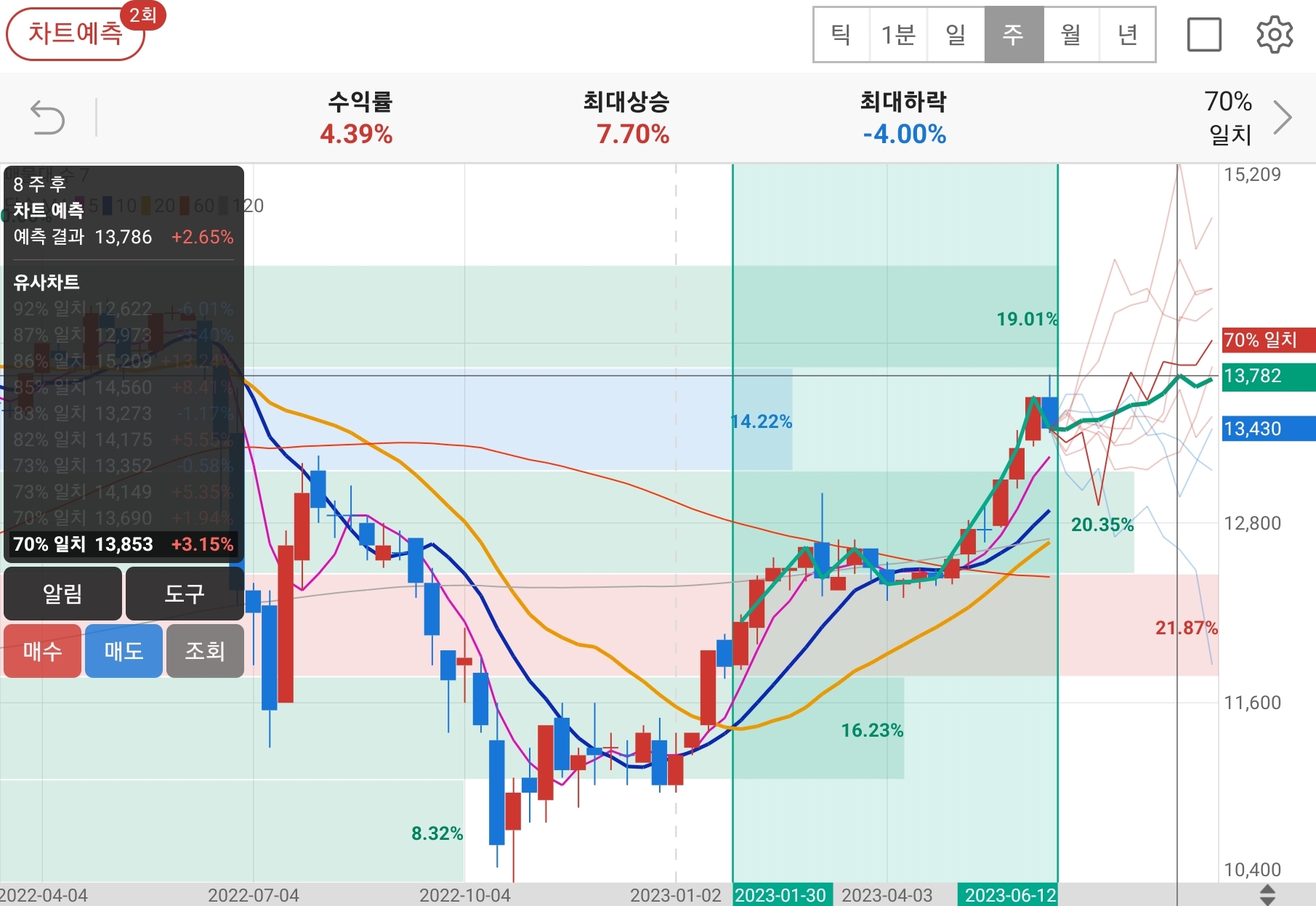Tap the red 70% 일치 price tag
This screenshot has height=906, width=1316.
point(1269,339)
